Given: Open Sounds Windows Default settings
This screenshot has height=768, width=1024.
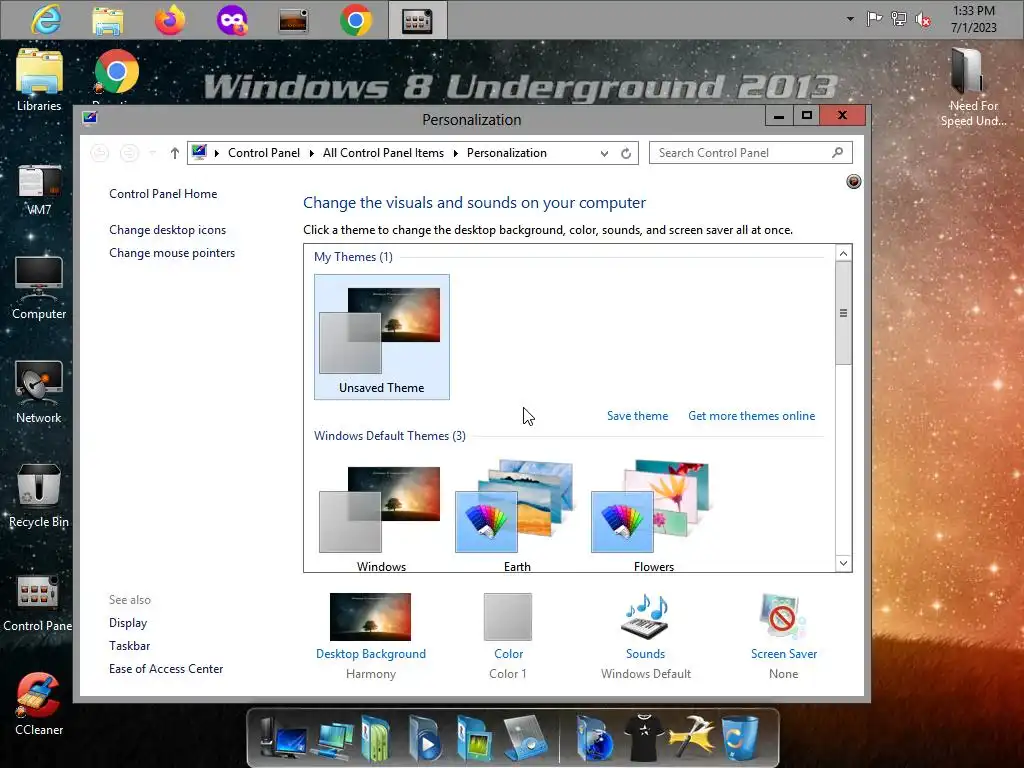Looking at the screenshot, I should pyautogui.click(x=645, y=636).
